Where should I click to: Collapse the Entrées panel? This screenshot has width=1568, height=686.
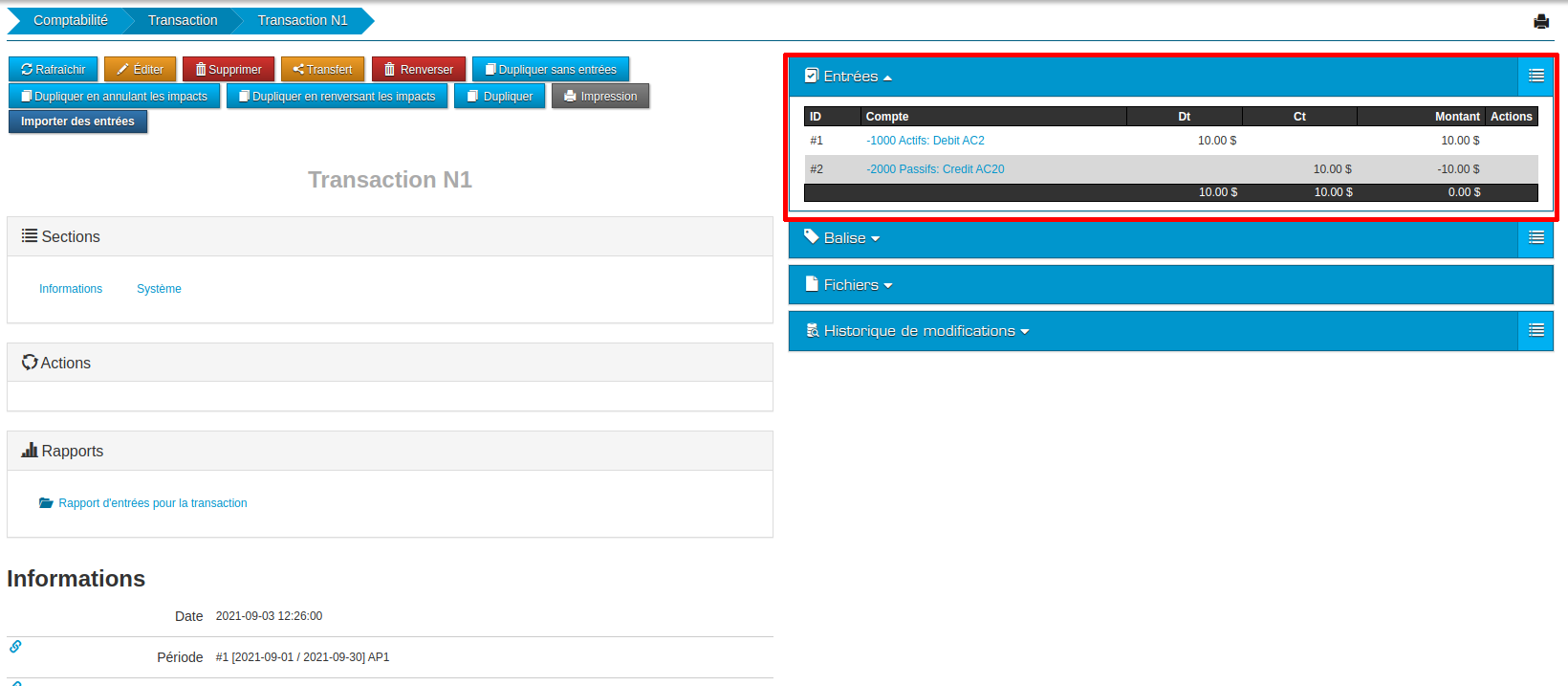(x=849, y=77)
